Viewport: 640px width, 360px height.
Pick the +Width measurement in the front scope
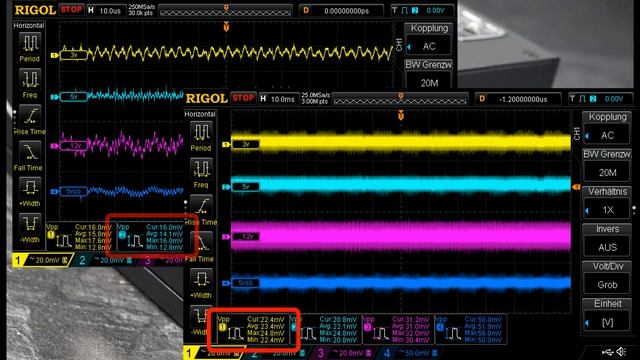[201, 279]
